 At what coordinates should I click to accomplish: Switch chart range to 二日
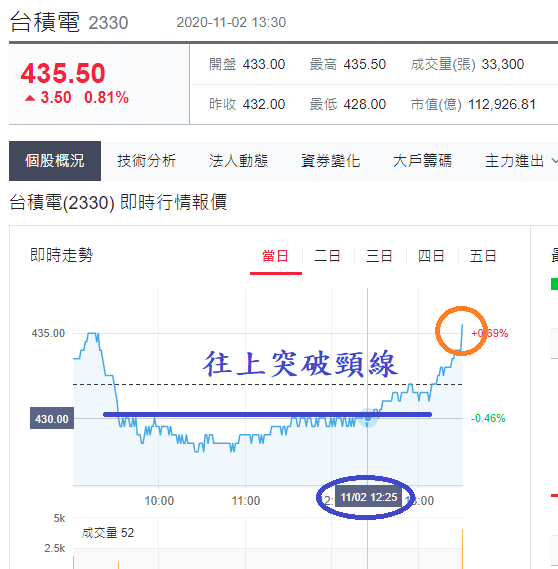327,256
